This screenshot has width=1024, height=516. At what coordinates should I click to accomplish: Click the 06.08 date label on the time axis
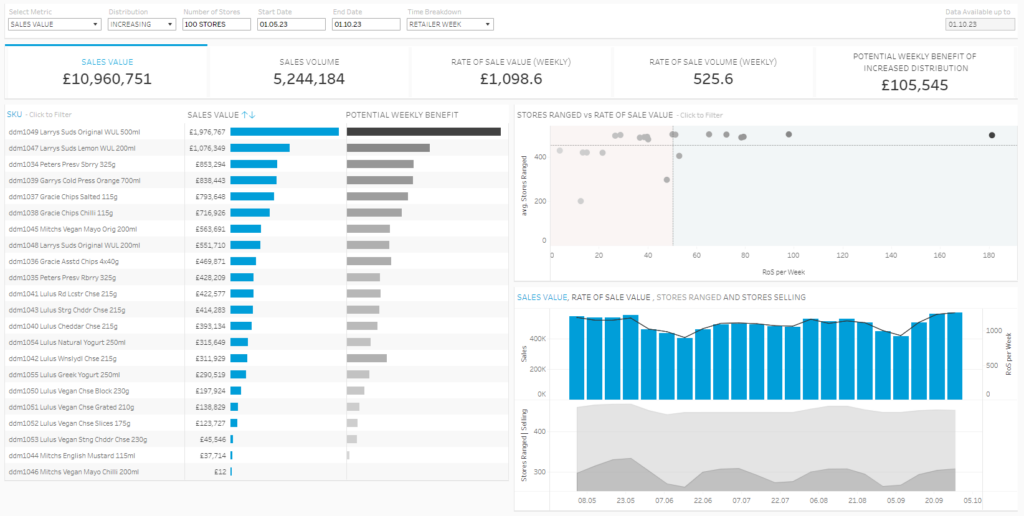818,500
